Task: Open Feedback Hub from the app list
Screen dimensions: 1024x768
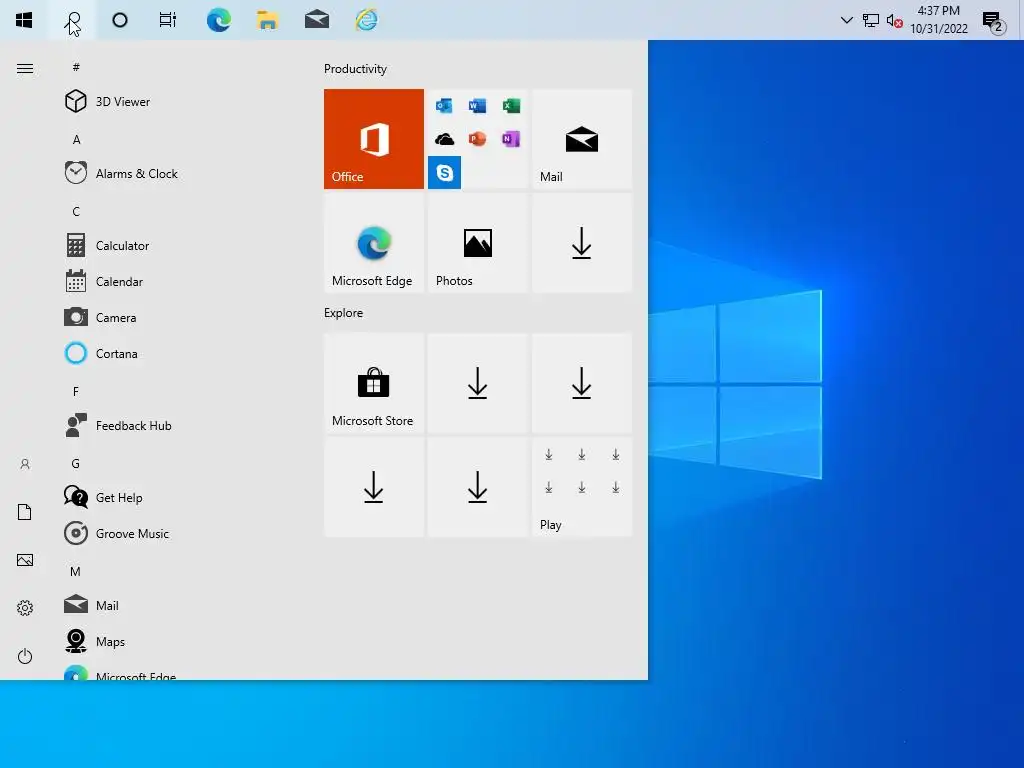Action: [x=182, y=426]
